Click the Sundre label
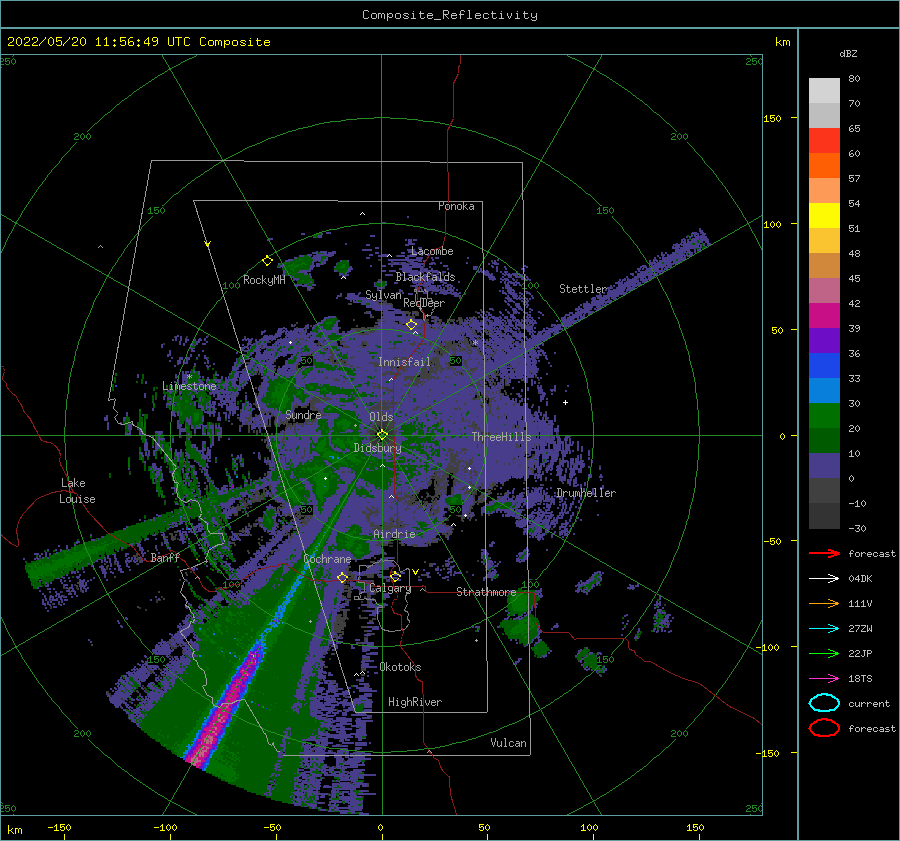The image size is (900, 841). 303,414
